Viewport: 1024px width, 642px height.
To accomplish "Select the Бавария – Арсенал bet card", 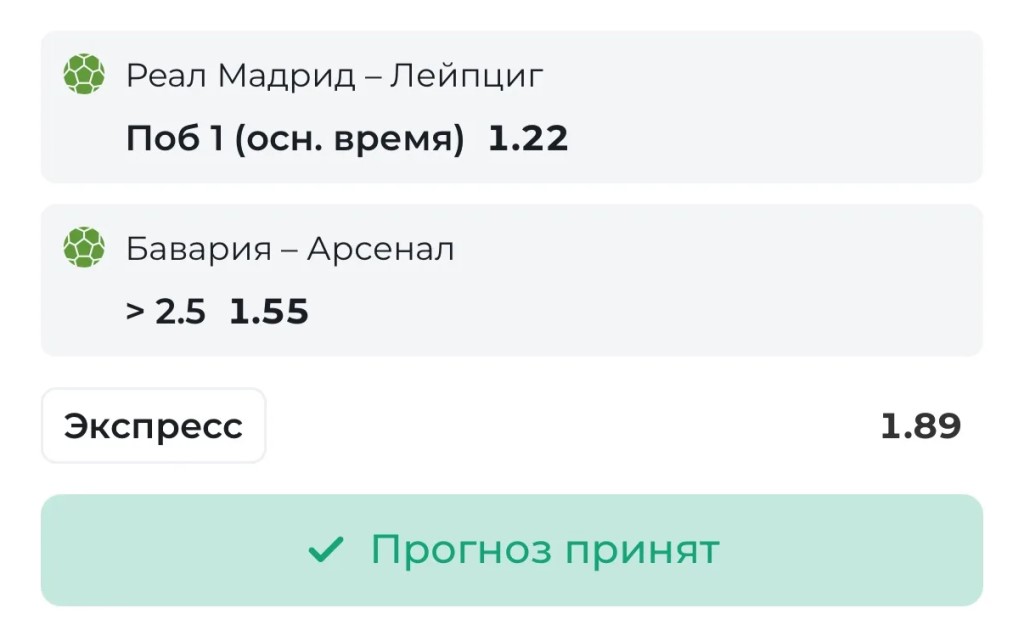I will pyautogui.click(x=511, y=280).
